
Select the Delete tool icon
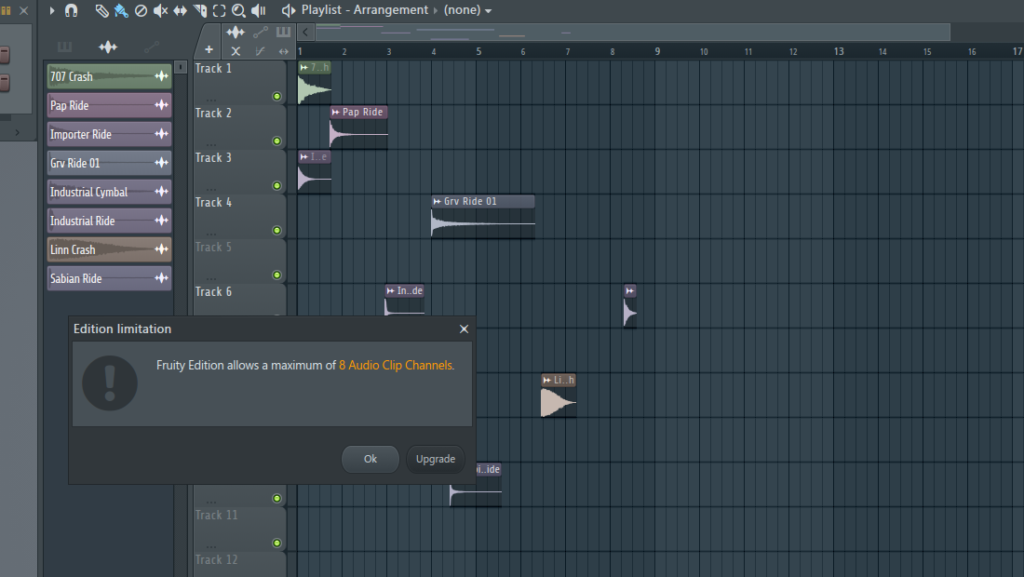(x=141, y=10)
